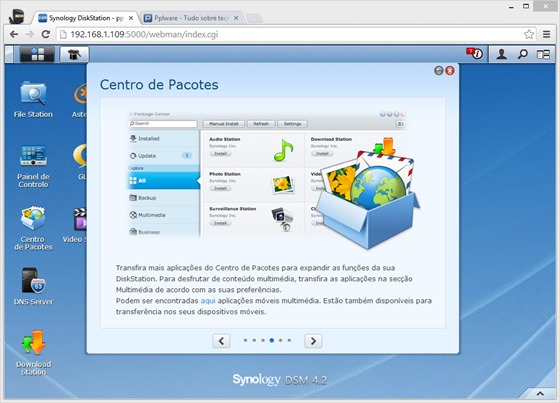Open the notifications info icon

475,54
